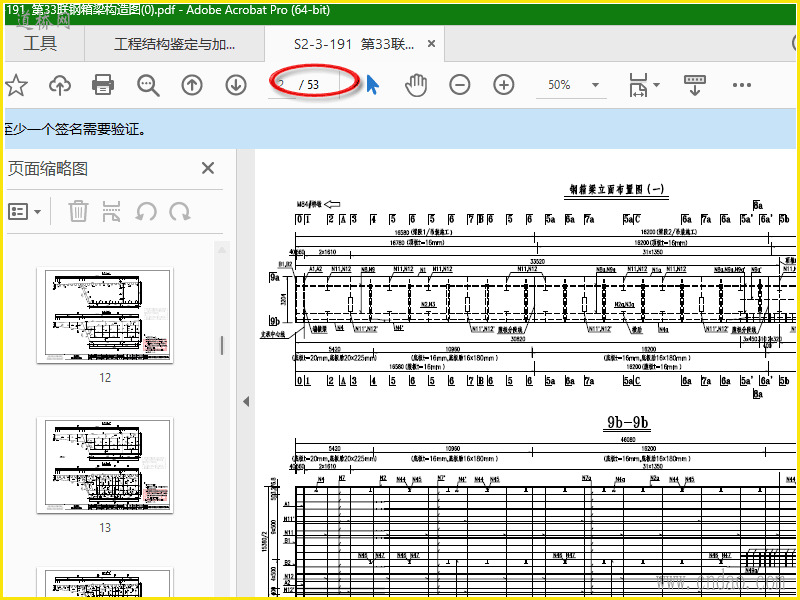This screenshot has height=600, width=800.
Task: Click the extract pages icon in thumbnails panel
Action: pos(111,211)
